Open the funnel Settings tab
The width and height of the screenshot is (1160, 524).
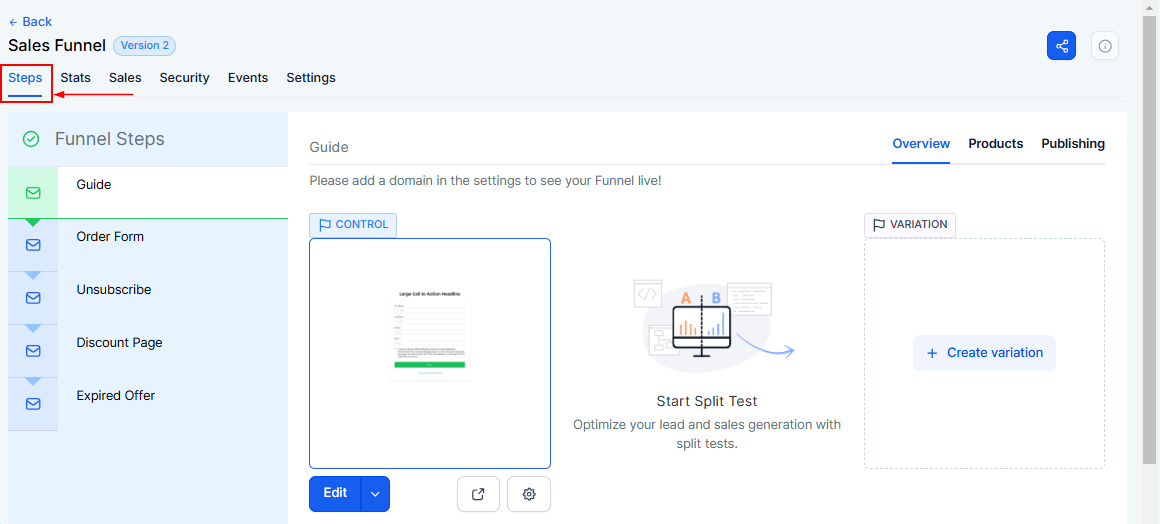click(x=311, y=78)
